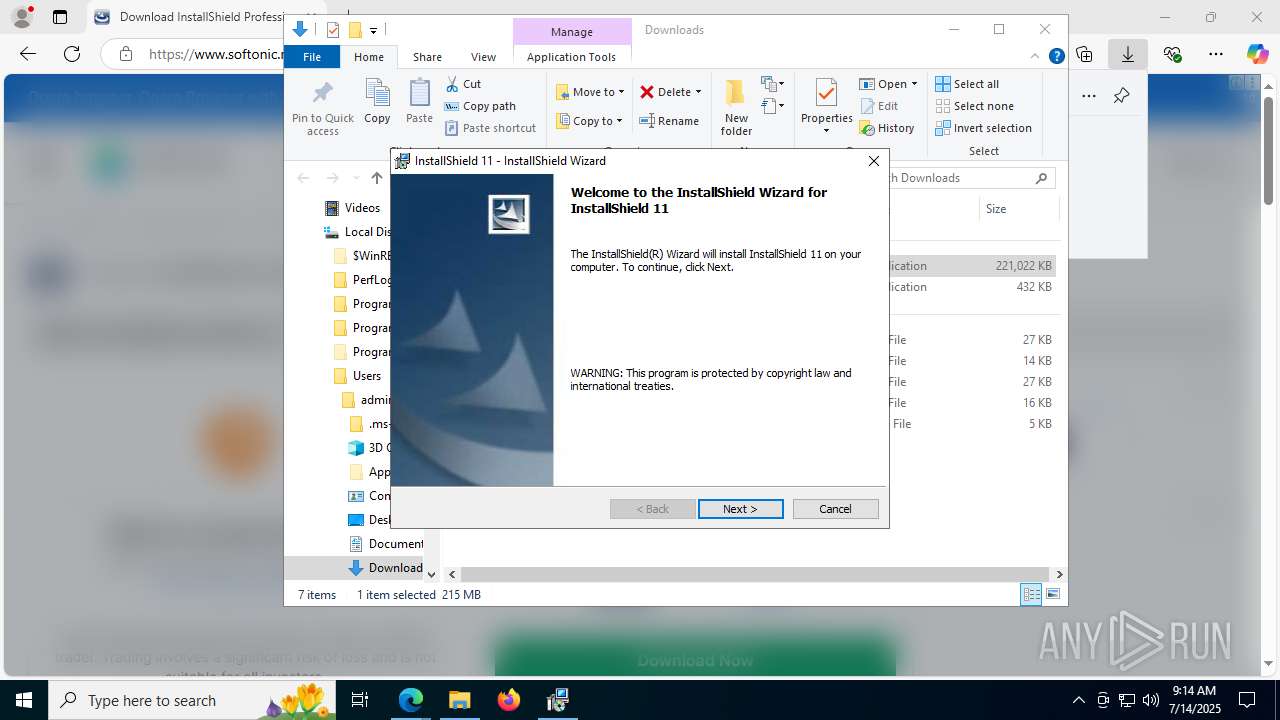Collapse the Explorer ribbon chevron
1280x720 pixels.
click(1036, 57)
